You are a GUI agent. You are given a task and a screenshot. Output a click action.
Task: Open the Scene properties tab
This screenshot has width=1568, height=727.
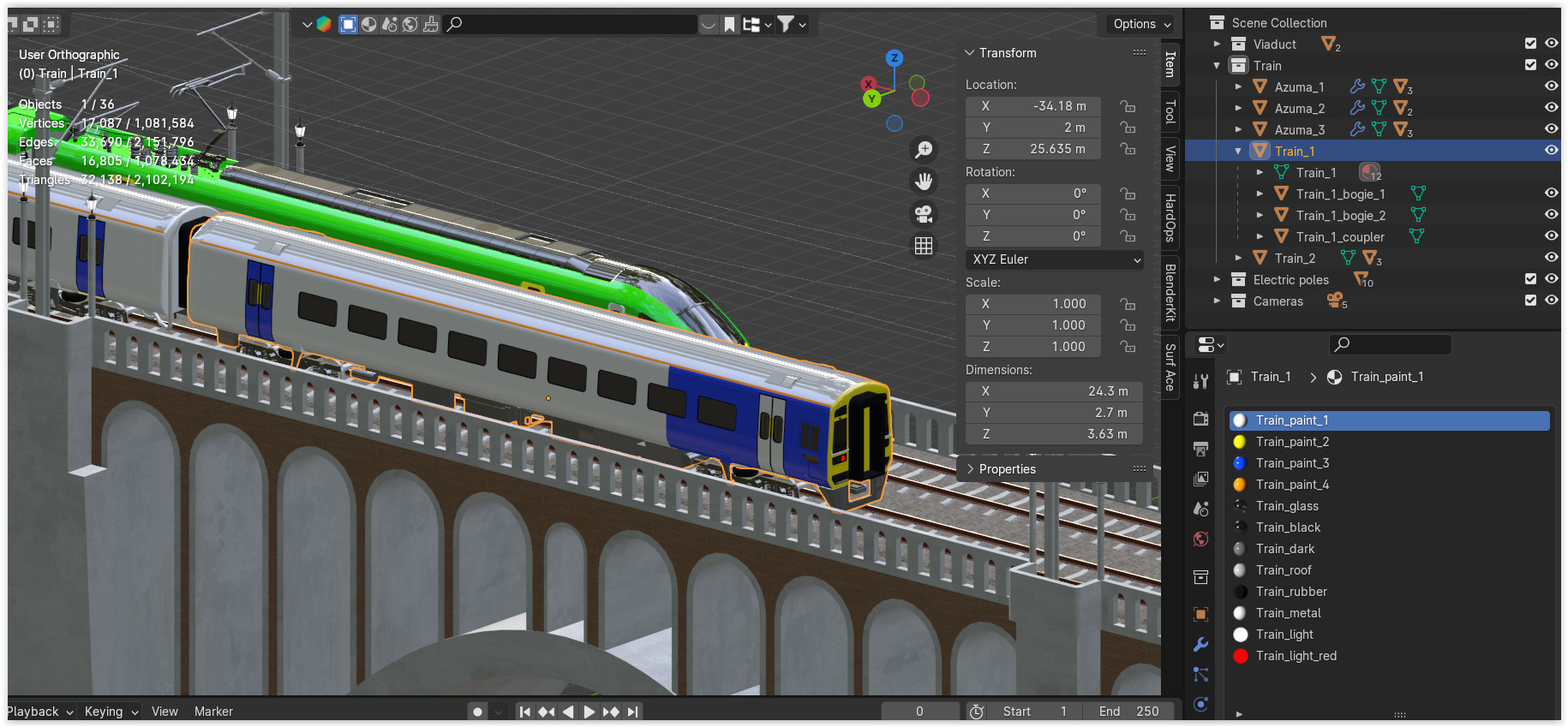coord(1200,509)
